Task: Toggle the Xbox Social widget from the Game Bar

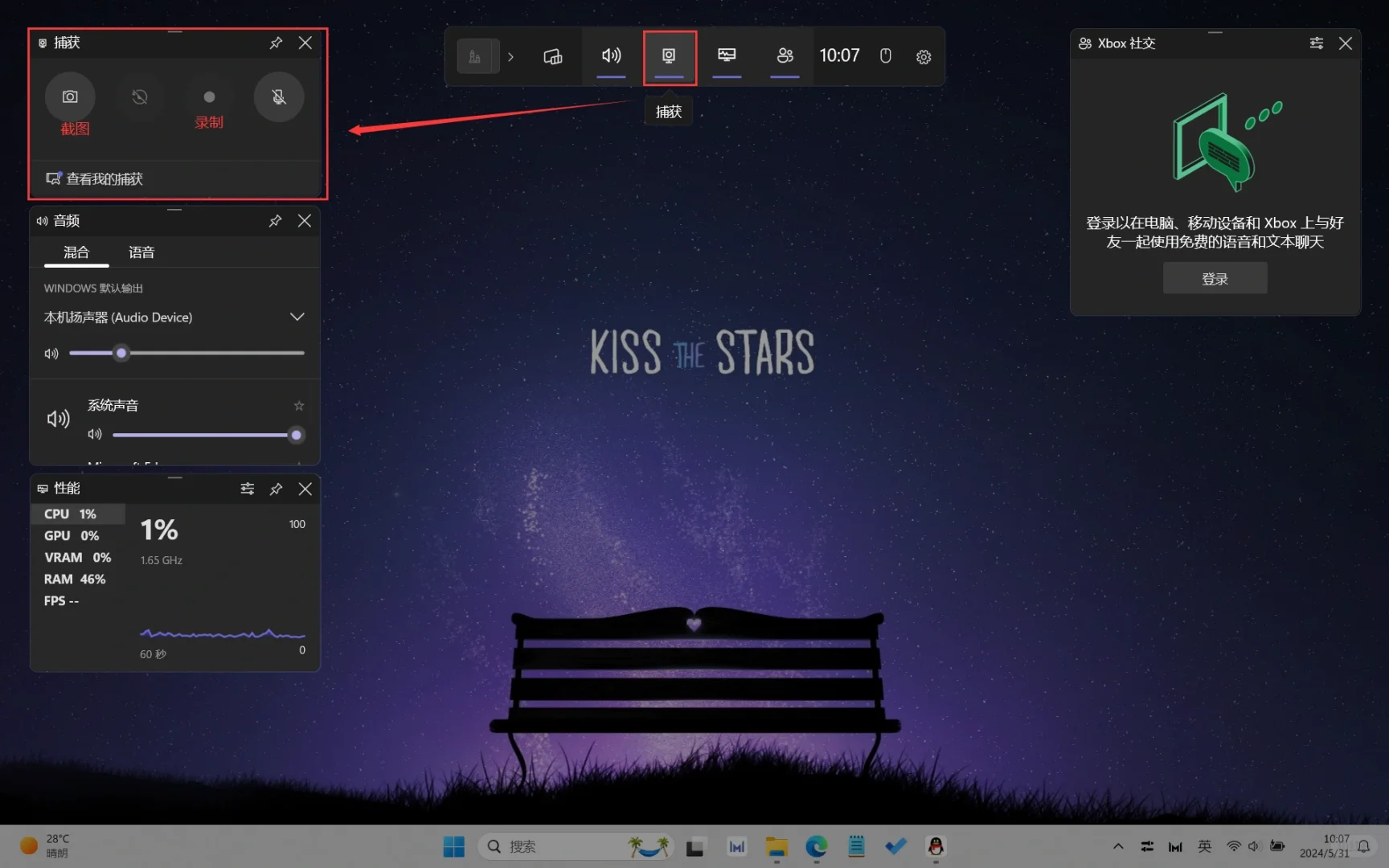Action: [785, 56]
